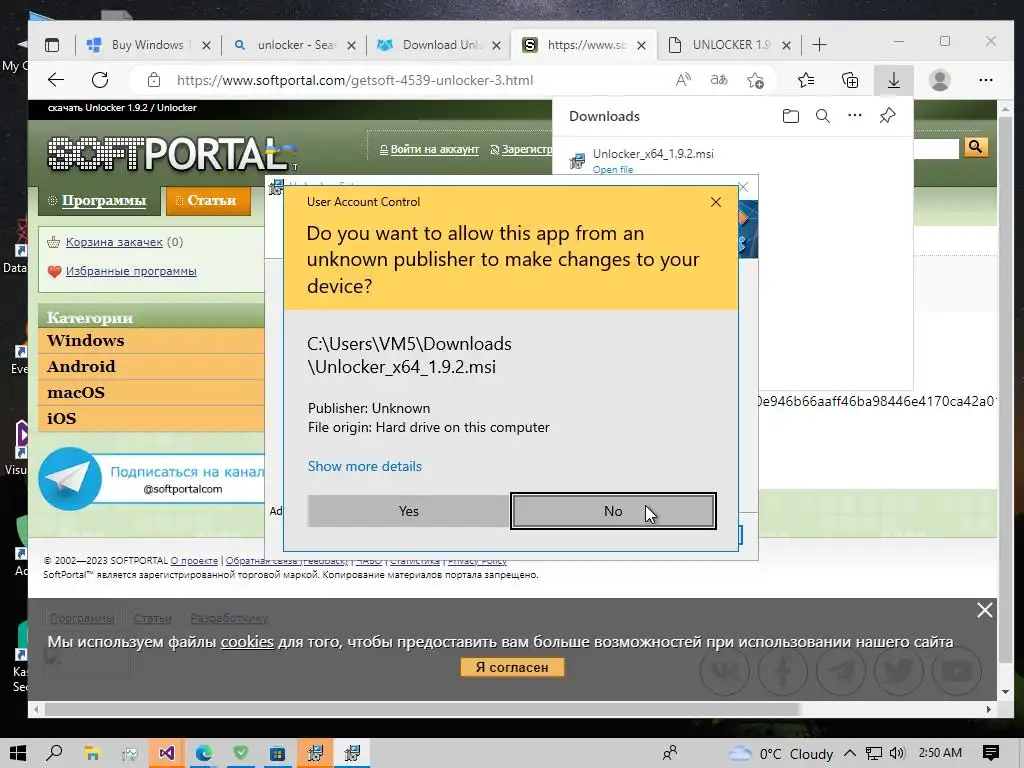This screenshot has width=1024, height=768.
Task: Click the softportal URL address bar
Action: point(355,80)
